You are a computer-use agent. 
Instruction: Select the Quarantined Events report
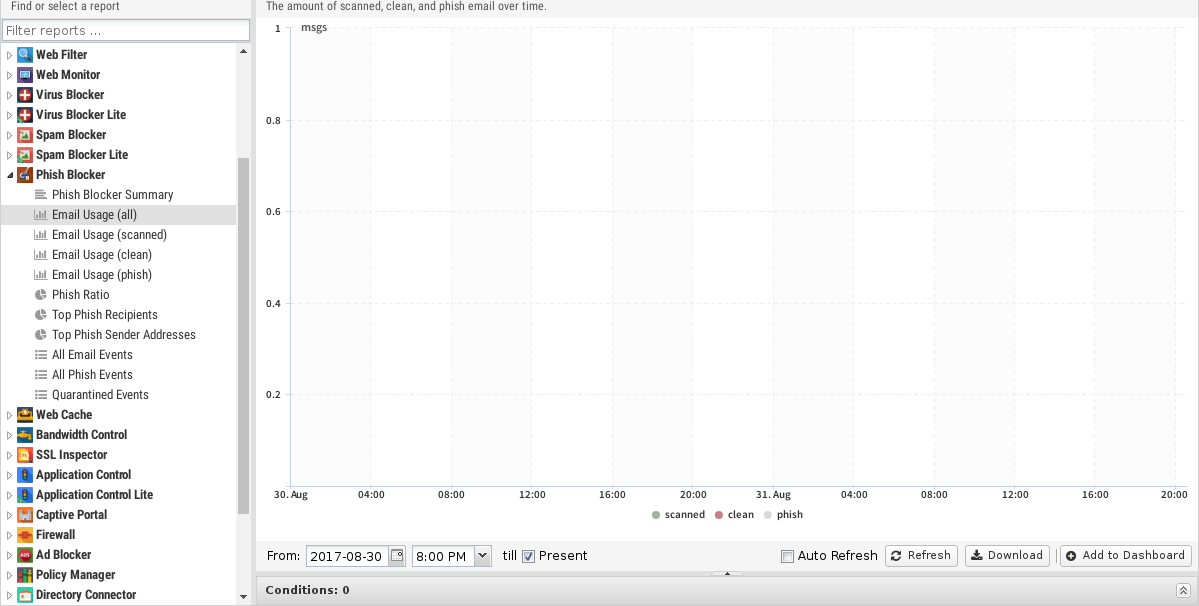pos(100,395)
